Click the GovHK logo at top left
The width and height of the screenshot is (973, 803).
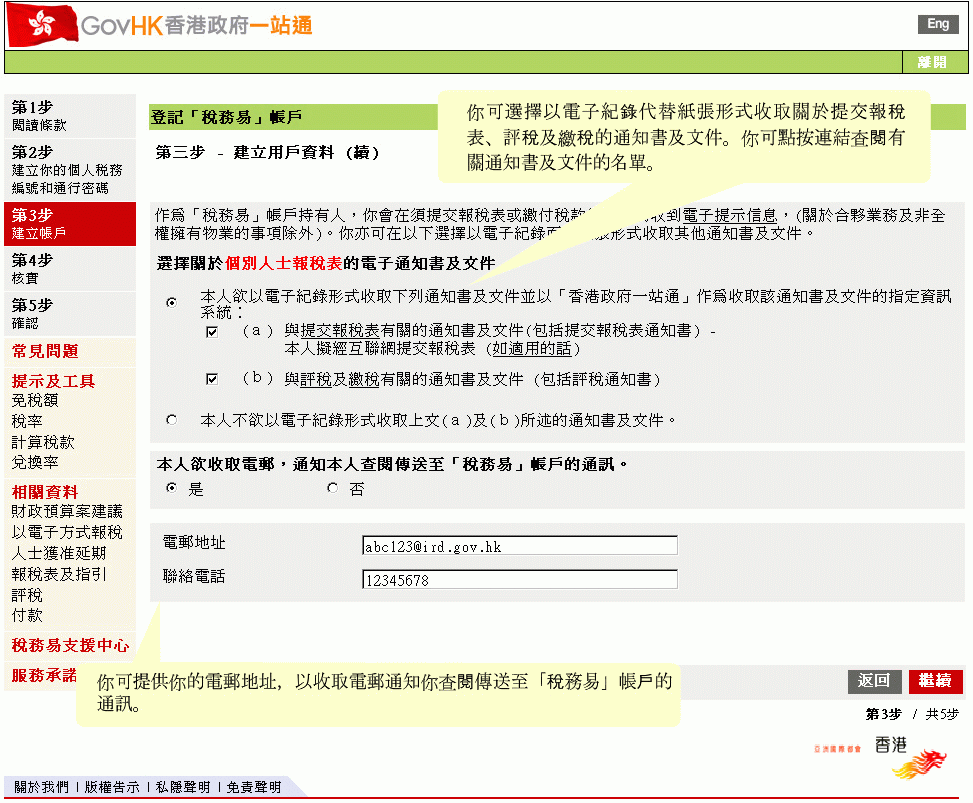(160, 25)
